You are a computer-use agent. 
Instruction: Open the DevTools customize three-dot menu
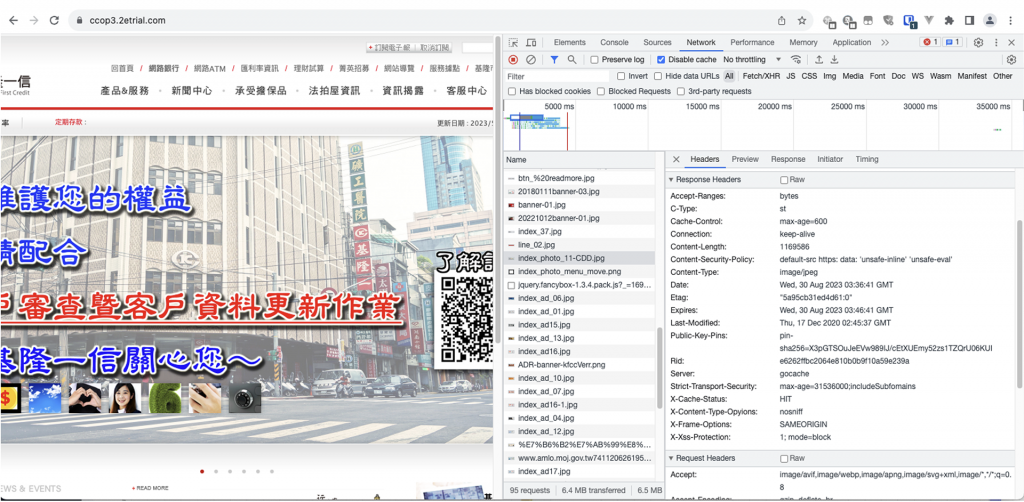click(996, 42)
